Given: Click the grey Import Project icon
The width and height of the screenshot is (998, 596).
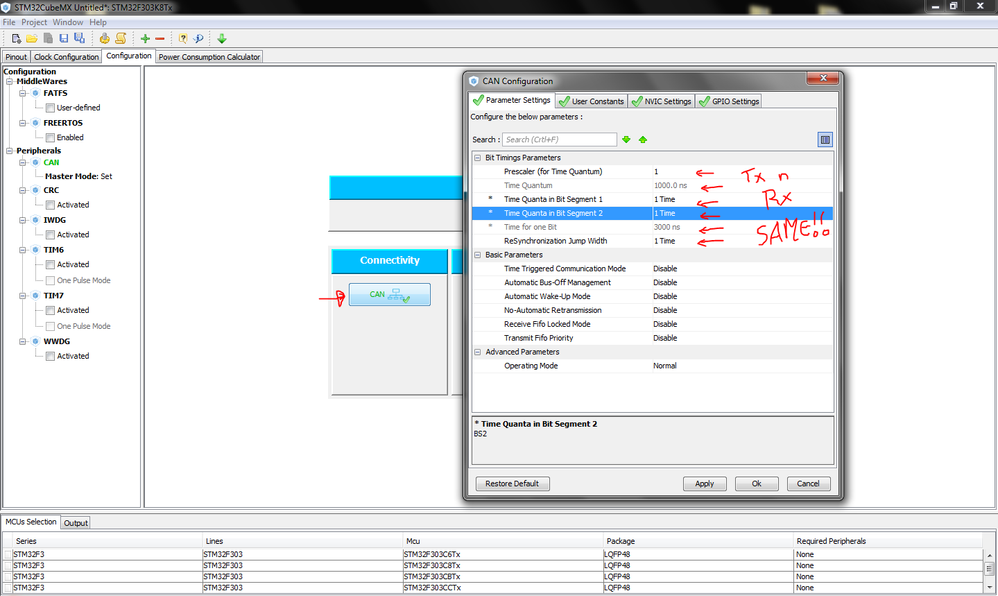Looking at the screenshot, I should click(x=48, y=39).
